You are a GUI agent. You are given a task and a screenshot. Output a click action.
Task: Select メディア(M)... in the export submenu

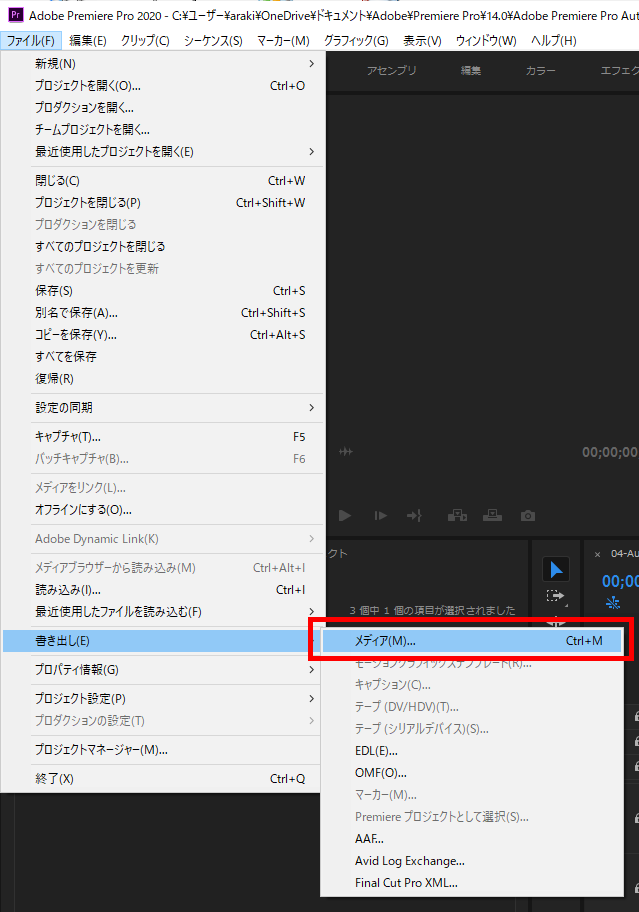[472, 641]
